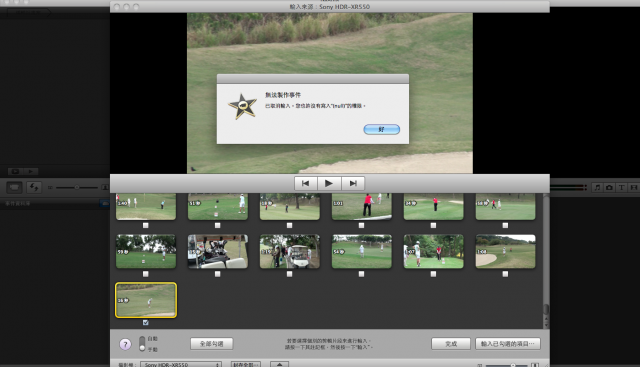Image resolution: width=640 pixels, height=367 pixels.
Task: Open the titles browser T icon in main window
Action: point(621,187)
